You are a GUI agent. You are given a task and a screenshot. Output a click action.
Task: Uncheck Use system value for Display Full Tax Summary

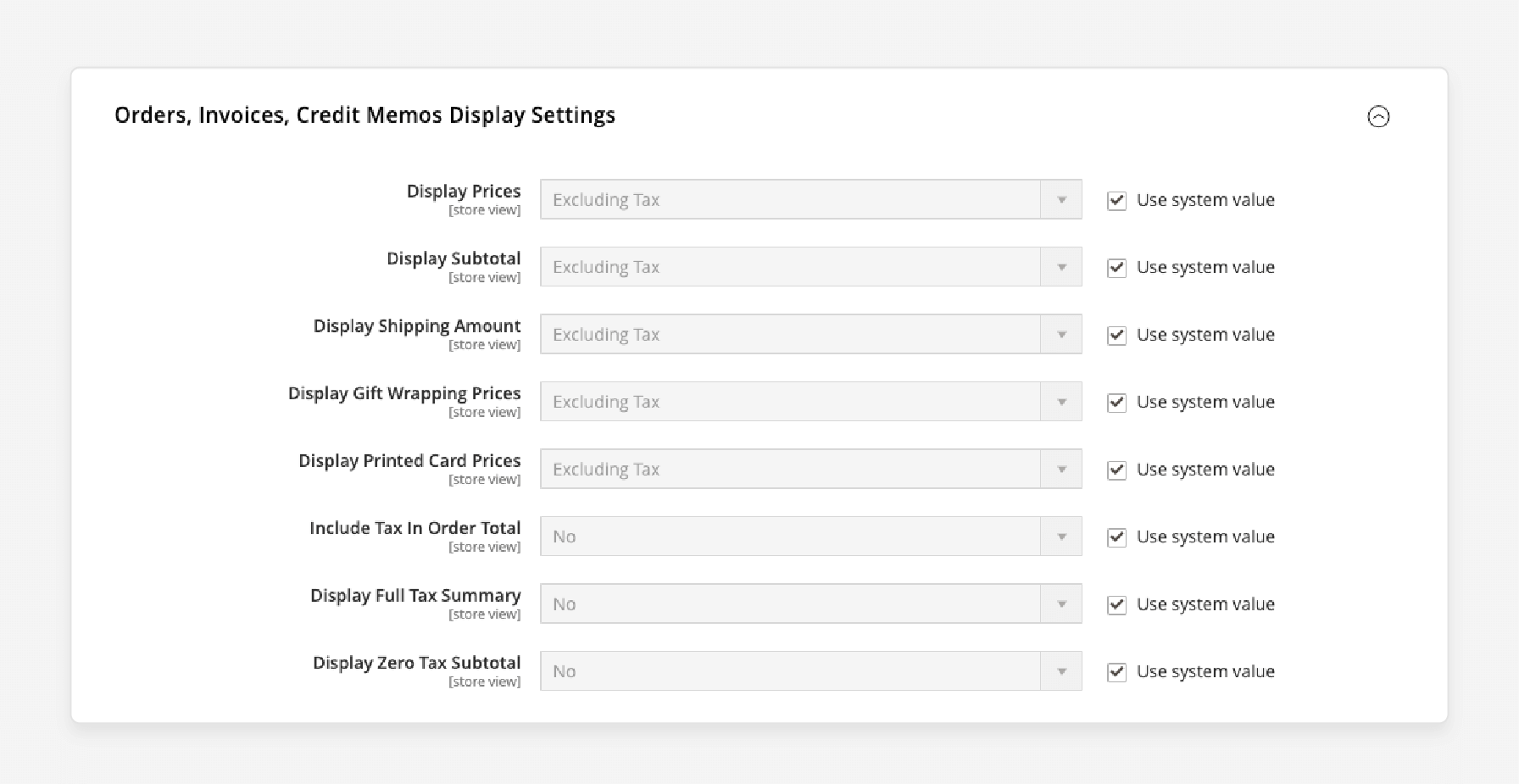pos(1116,604)
